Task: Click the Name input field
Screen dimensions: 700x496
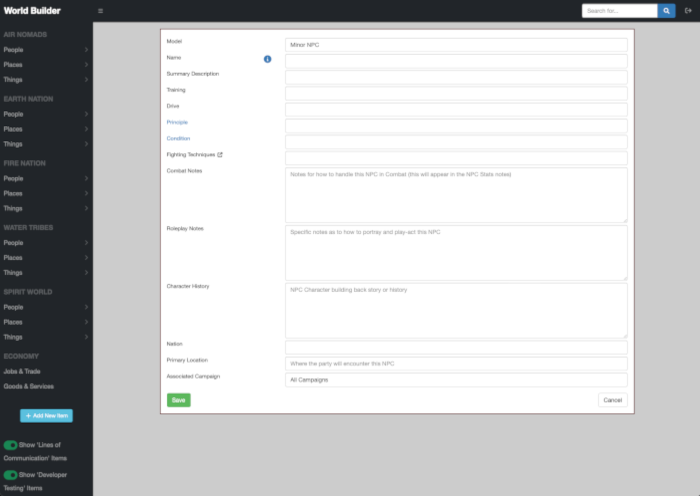Action: (x=456, y=61)
